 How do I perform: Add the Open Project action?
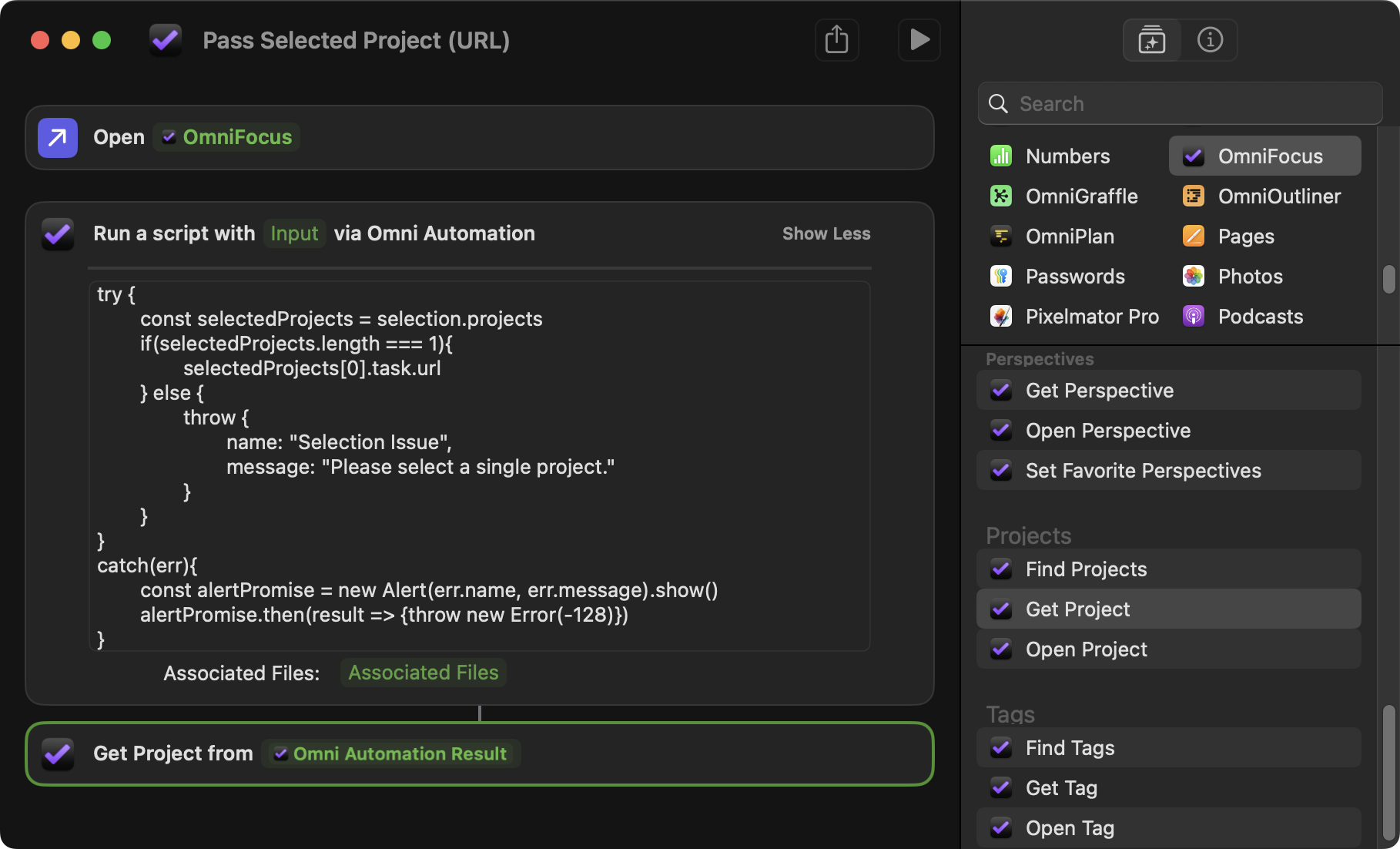pyautogui.click(x=1168, y=649)
